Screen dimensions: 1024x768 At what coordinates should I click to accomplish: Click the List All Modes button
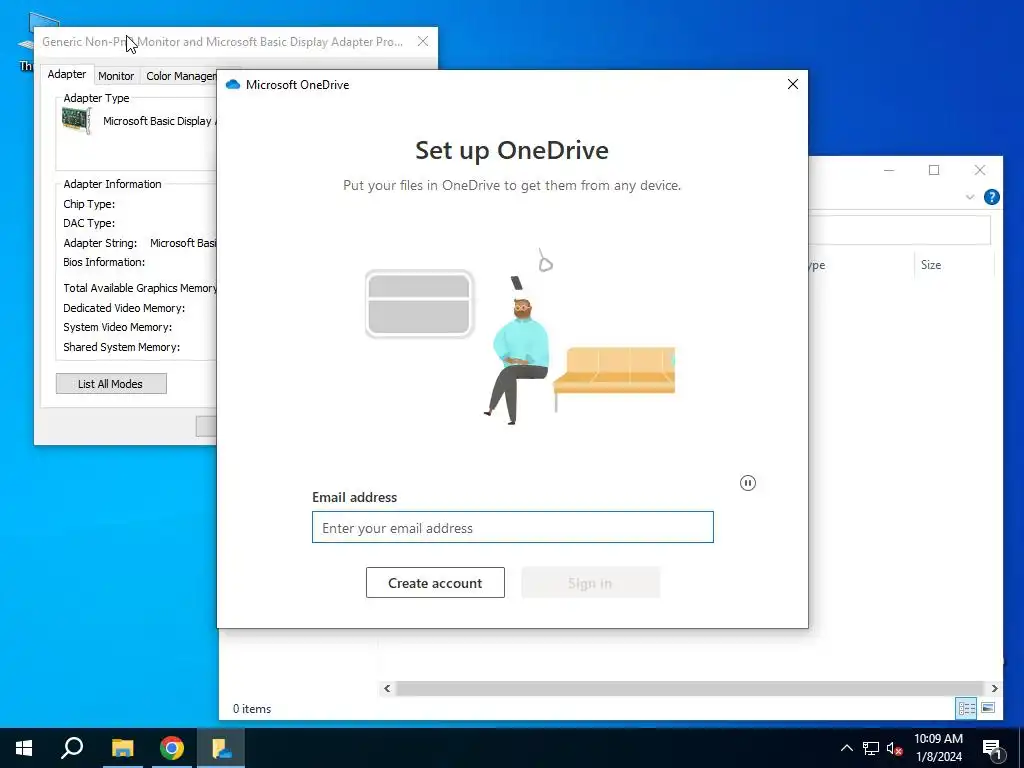pos(111,384)
